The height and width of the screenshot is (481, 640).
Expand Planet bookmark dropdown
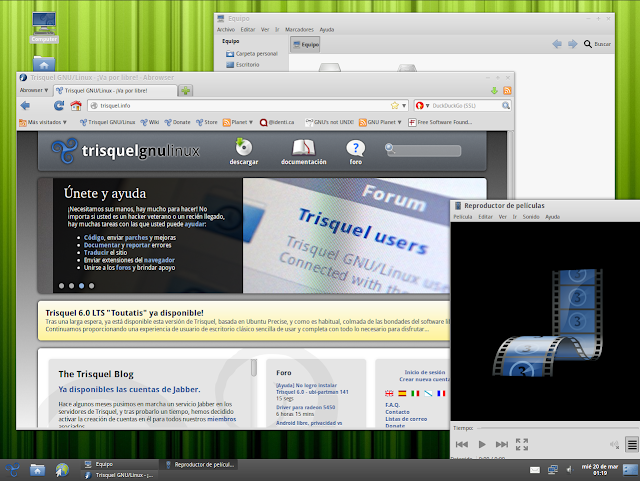click(x=238, y=122)
